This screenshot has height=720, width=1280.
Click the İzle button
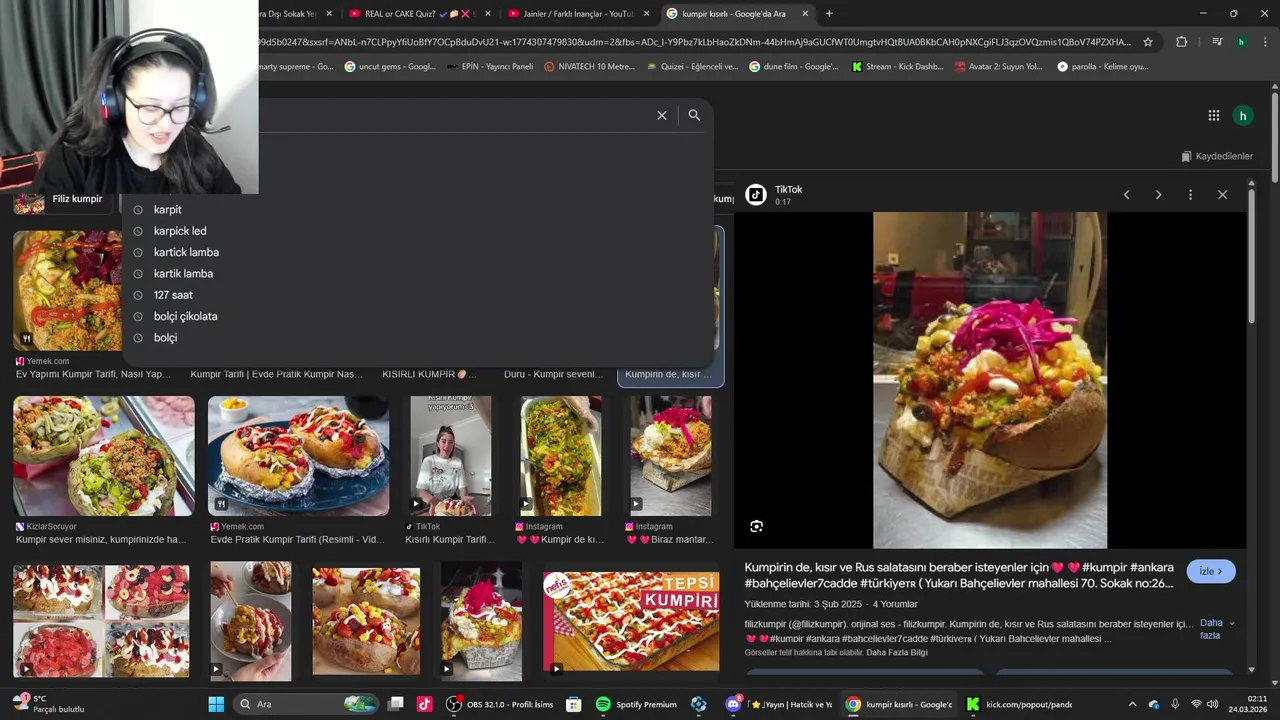(1211, 571)
